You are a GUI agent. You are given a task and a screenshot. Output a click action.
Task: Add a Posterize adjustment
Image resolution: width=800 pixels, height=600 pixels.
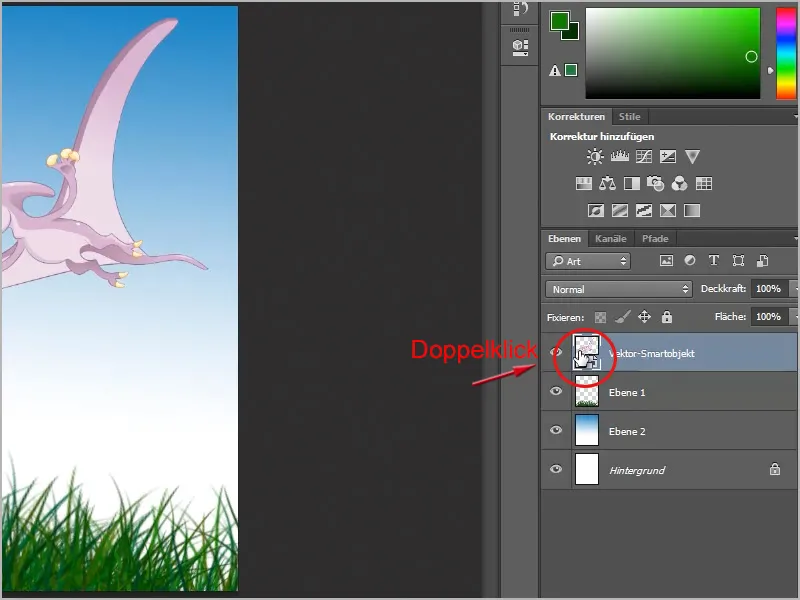619,210
